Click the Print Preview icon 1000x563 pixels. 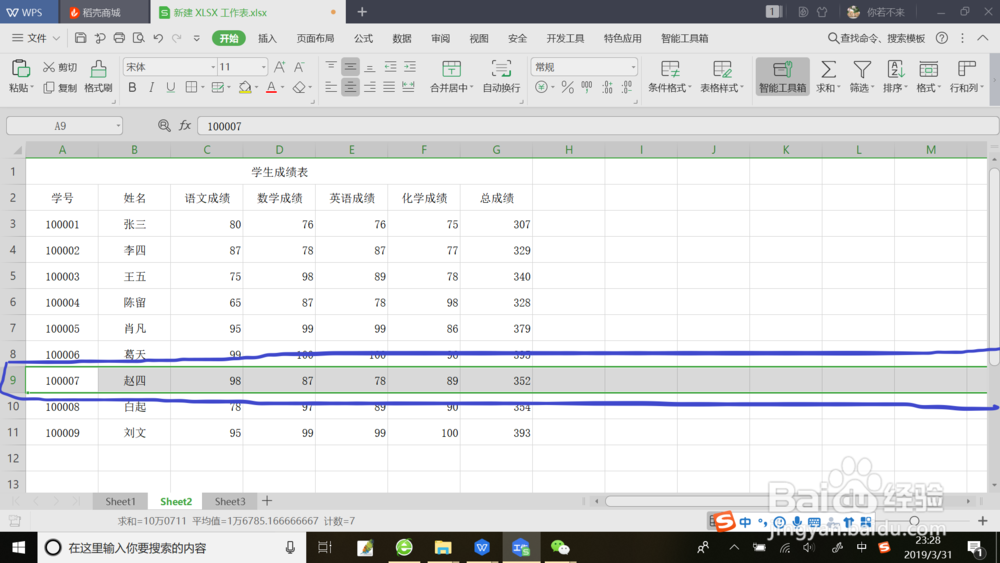click(138, 38)
